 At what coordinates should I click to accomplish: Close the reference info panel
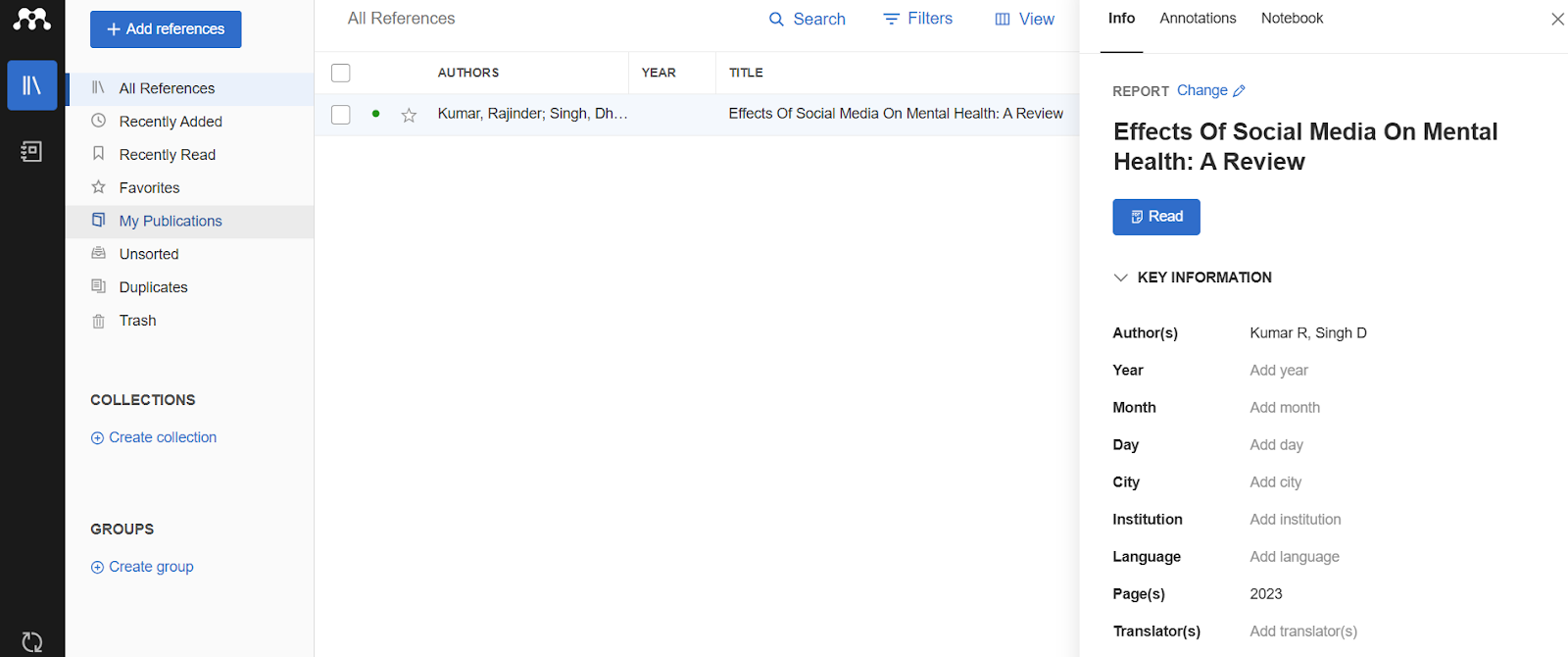tap(1556, 19)
